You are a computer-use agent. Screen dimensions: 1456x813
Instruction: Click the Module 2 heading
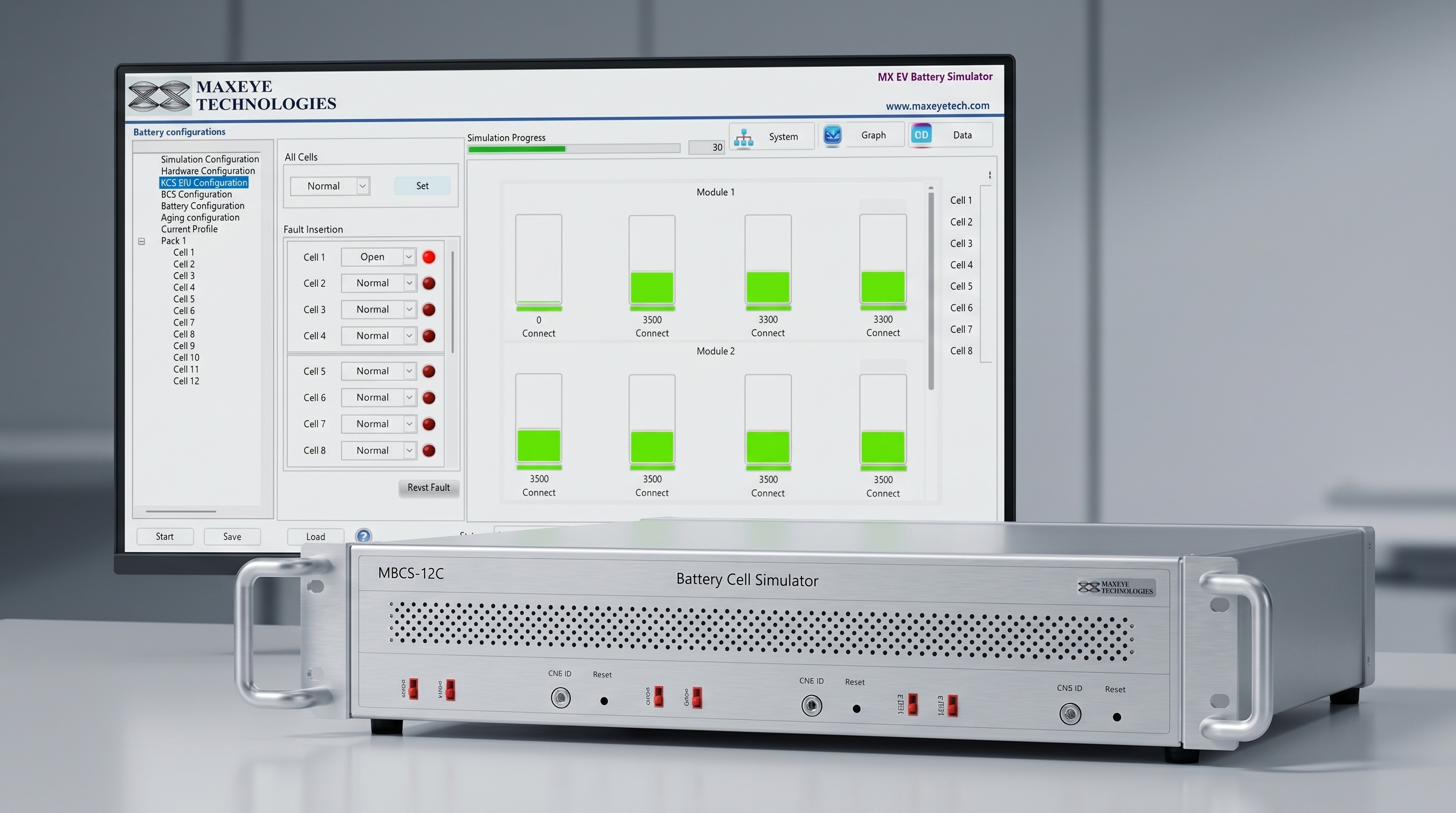tap(715, 351)
